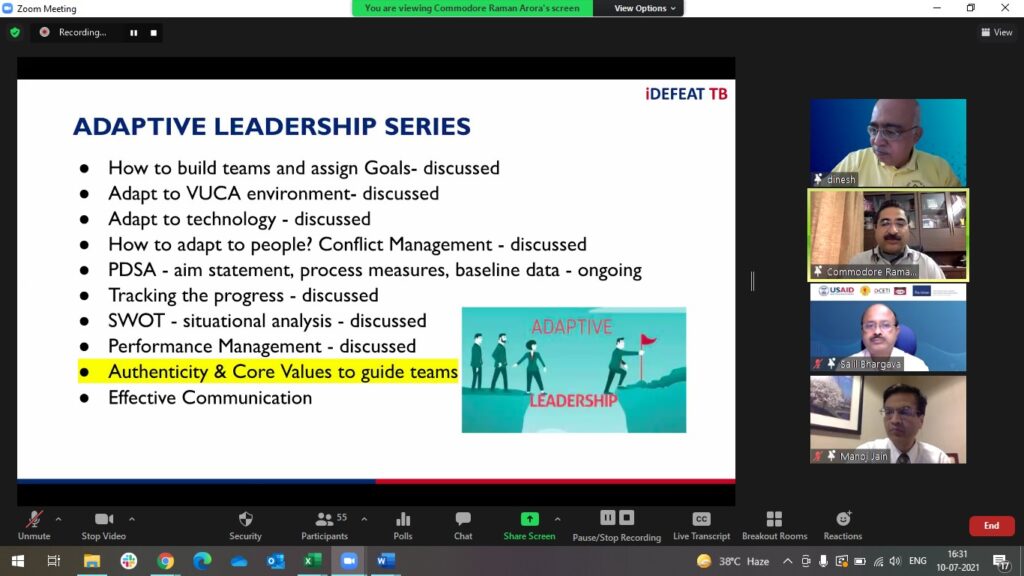Open the Security shield options
The image size is (1024, 576).
click(245, 523)
